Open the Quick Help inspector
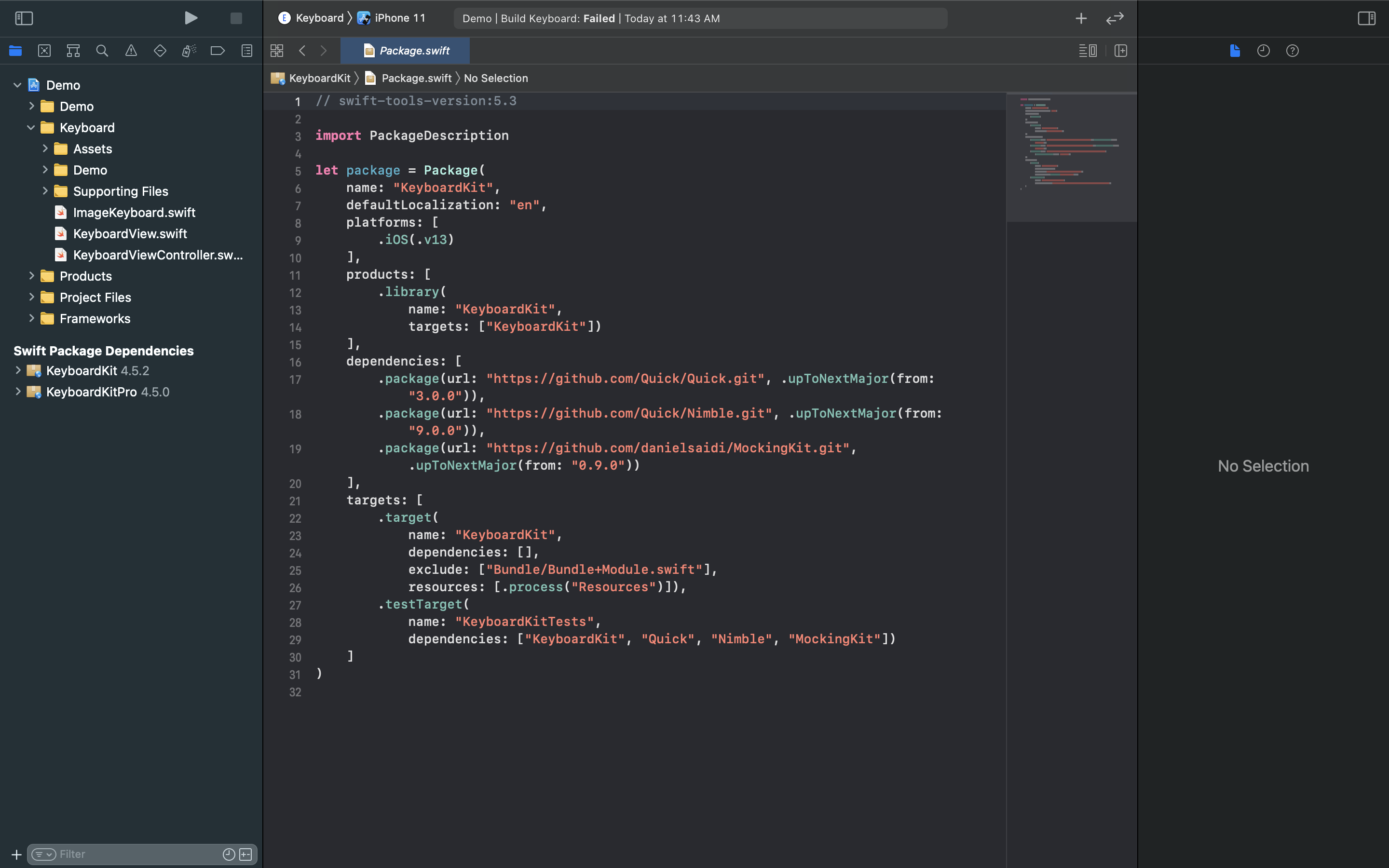 (x=1292, y=51)
